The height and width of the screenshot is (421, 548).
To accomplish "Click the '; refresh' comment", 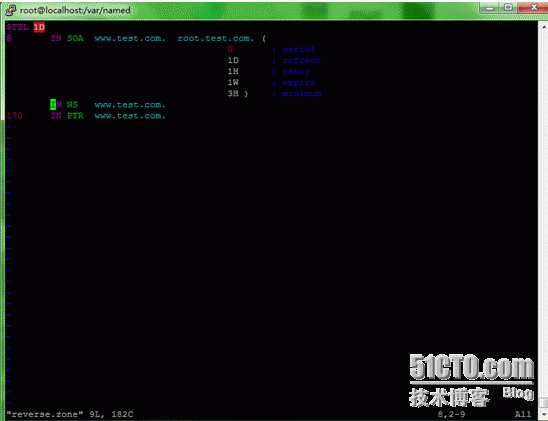I will tap(296, 60).
